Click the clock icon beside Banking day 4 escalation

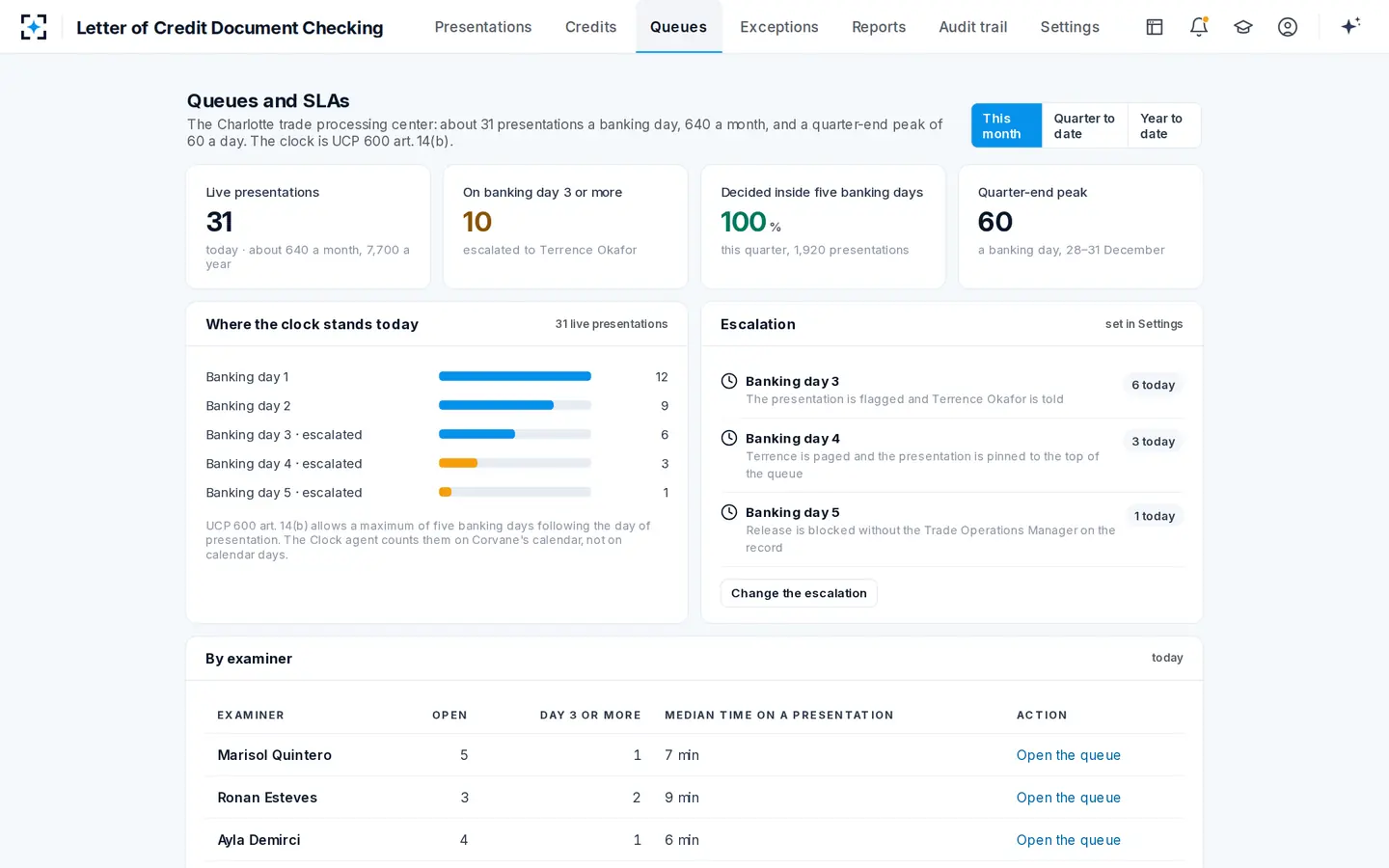coord(729,438)
